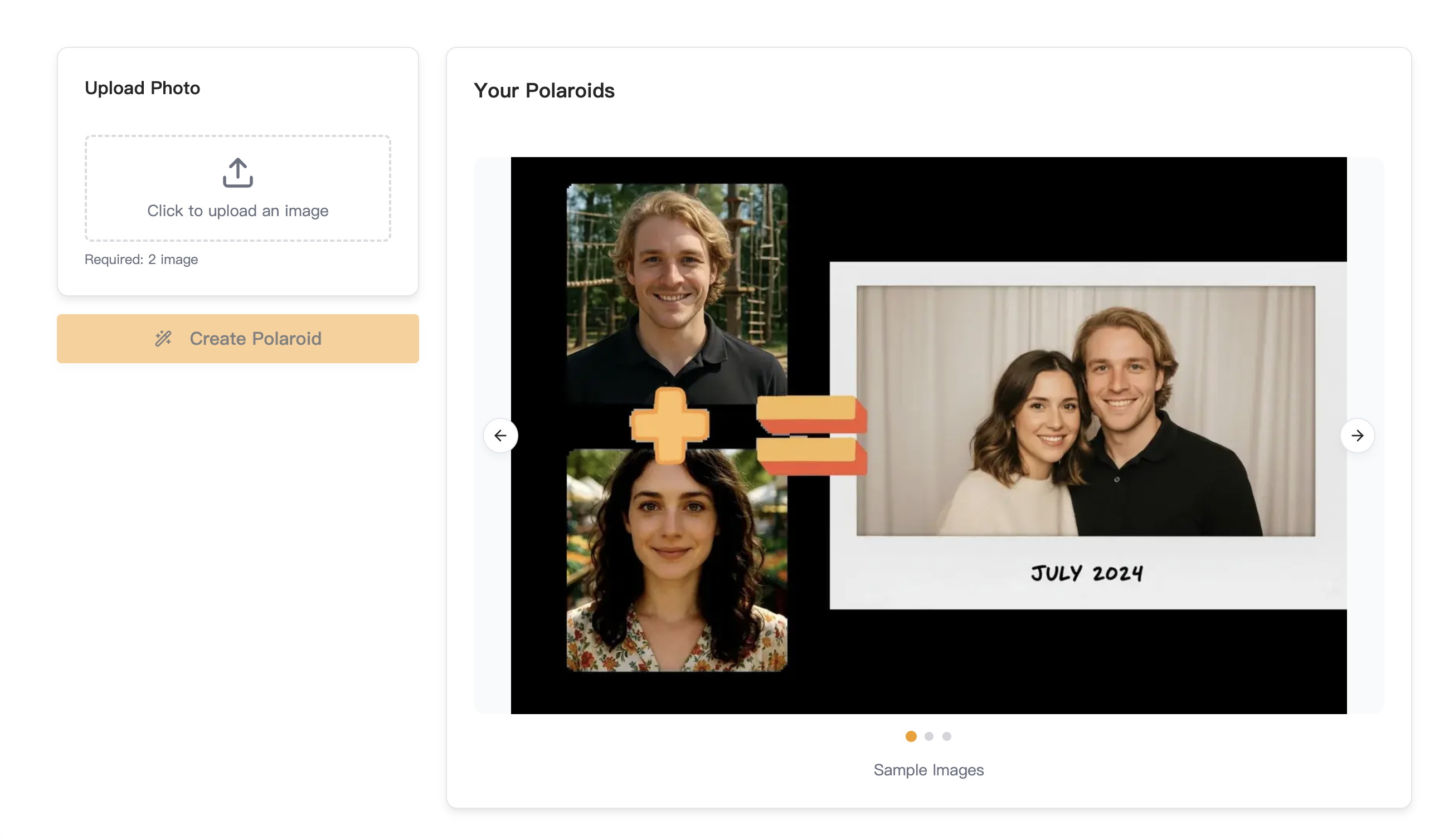
Task: Select the first orange carousel dot
Action: pos(911,736)
